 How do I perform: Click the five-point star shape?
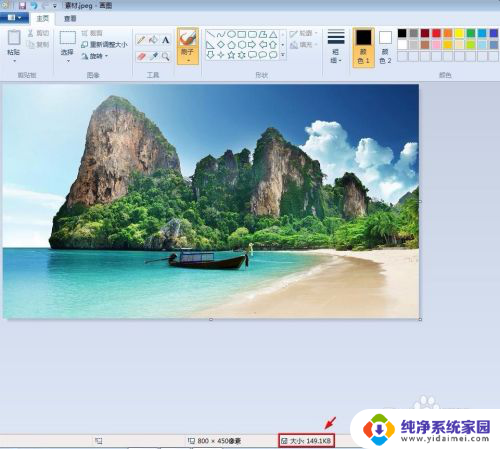pos(231,55)
